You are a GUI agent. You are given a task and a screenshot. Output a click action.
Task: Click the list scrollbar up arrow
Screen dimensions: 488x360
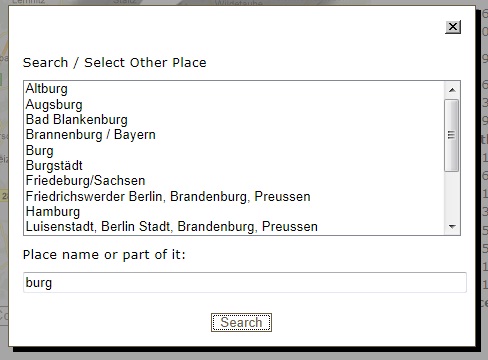tap(452, 90)
